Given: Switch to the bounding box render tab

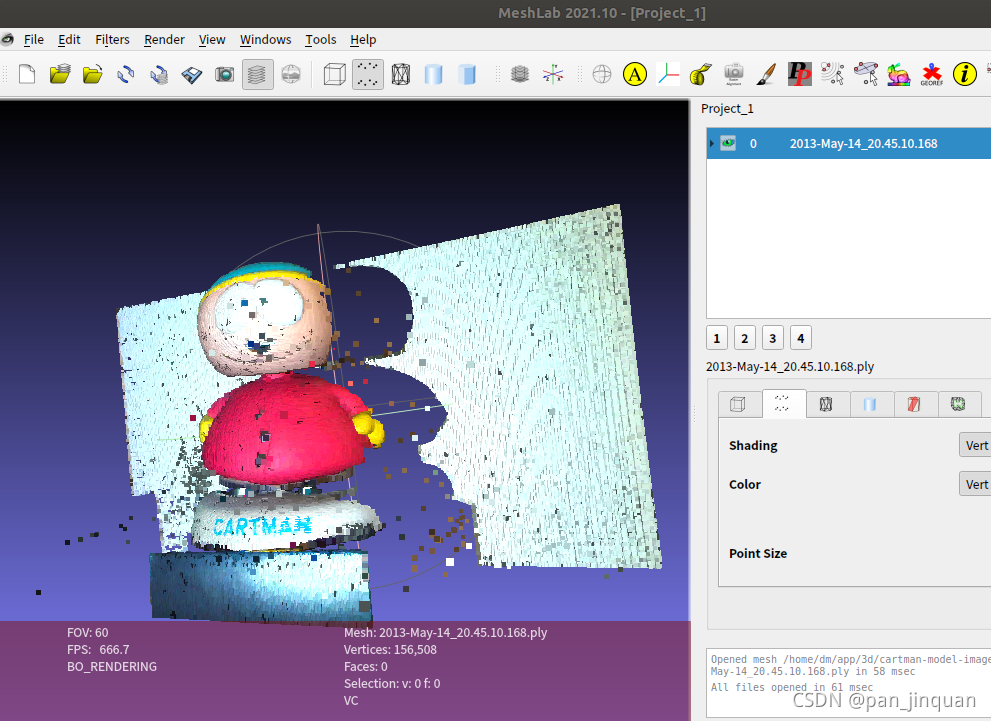Looking at the screenshot, I should pos(738,404).
